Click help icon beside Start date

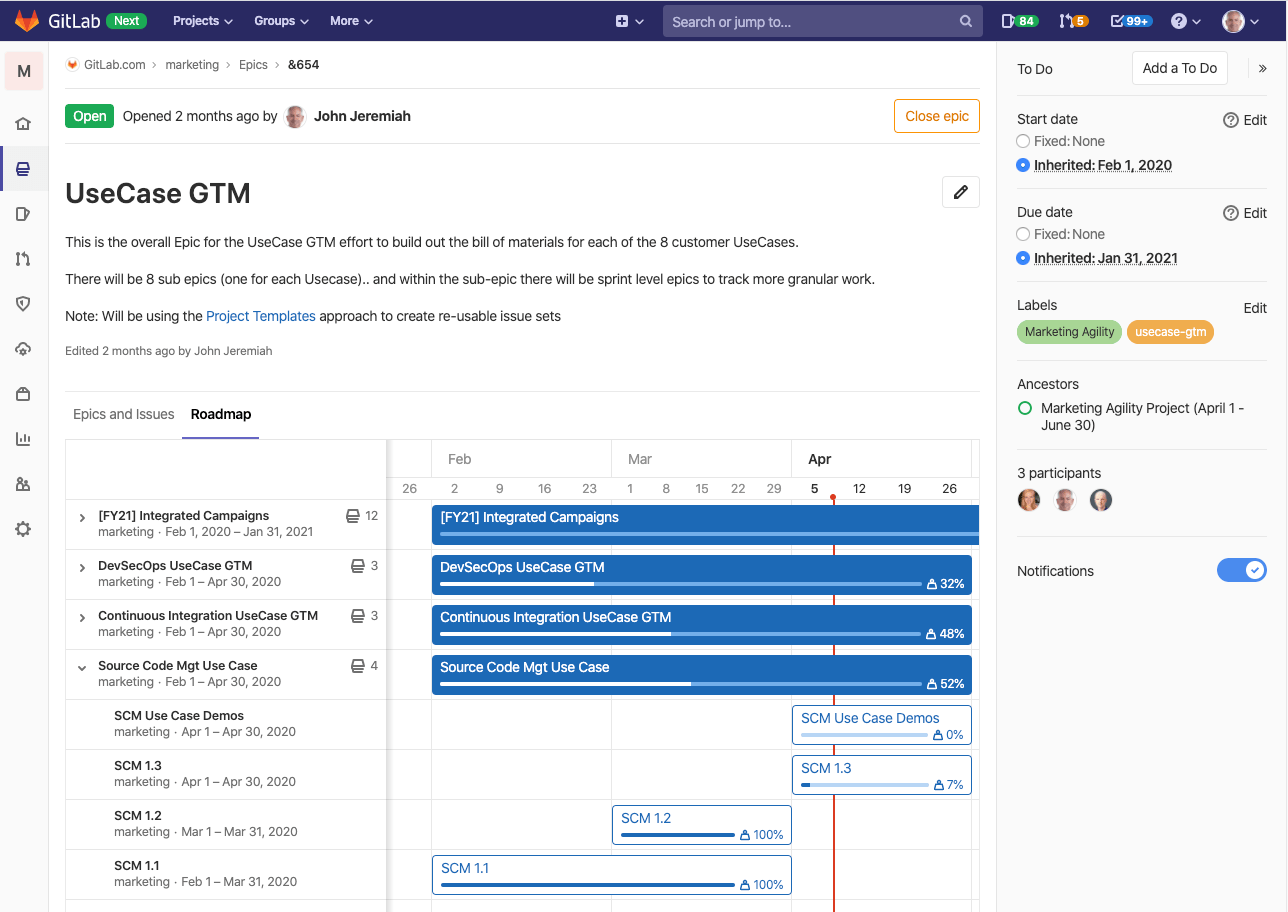click(1231, 120)
